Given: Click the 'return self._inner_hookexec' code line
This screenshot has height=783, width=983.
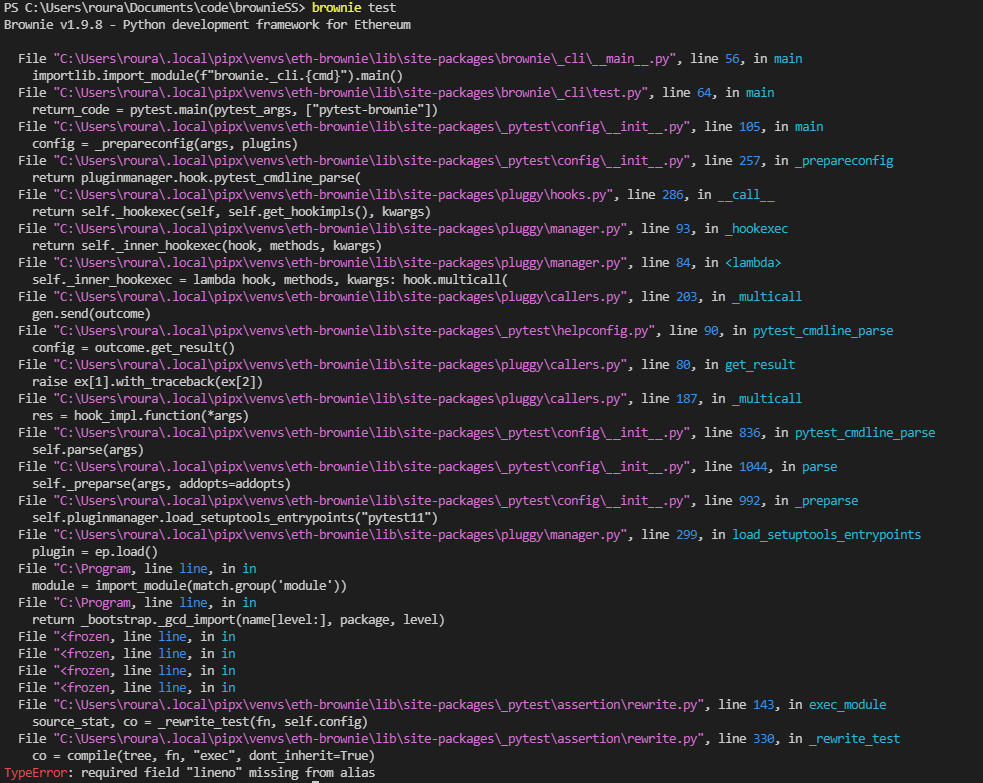Looking at the screenshot, I should [207, 245].
